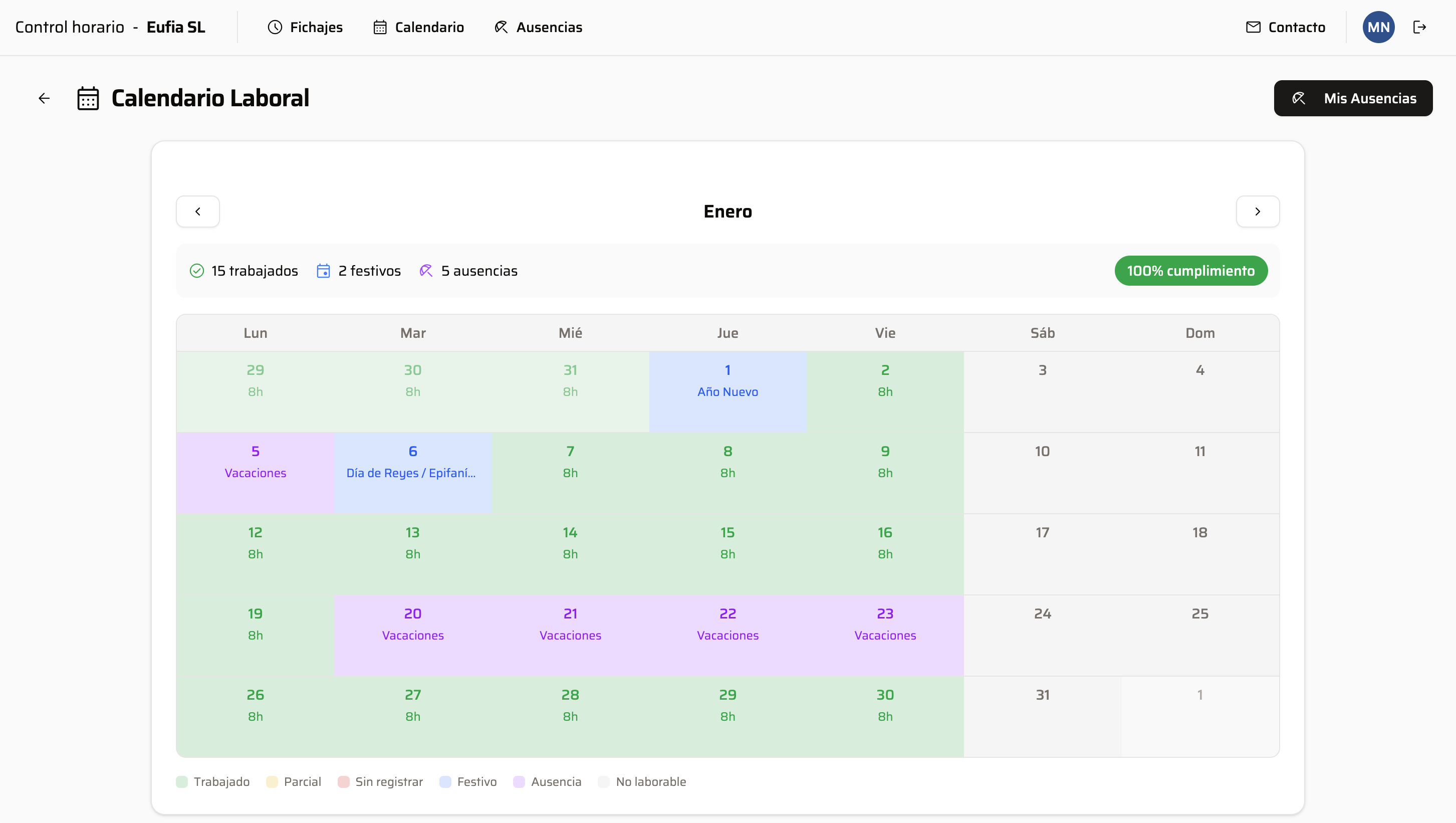Click the logout icon in top right
Image resolution: width=1456 pixels, height=823 pixels.
(1419, 27)
